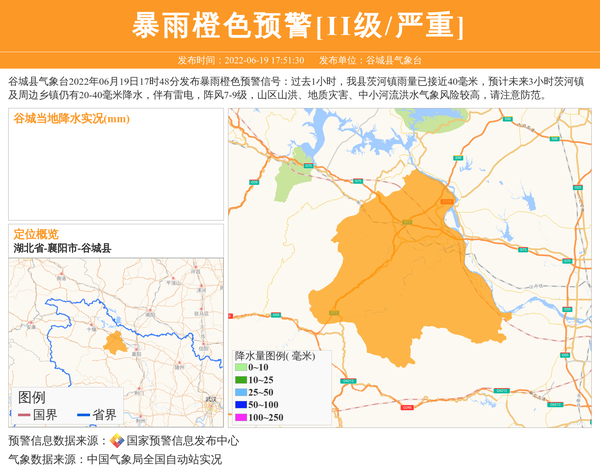This screenshot has width=600, height=471.
Task: Click 湖北省-襄阳市-谷城县 location path text
Action: (x=62, y=248)
